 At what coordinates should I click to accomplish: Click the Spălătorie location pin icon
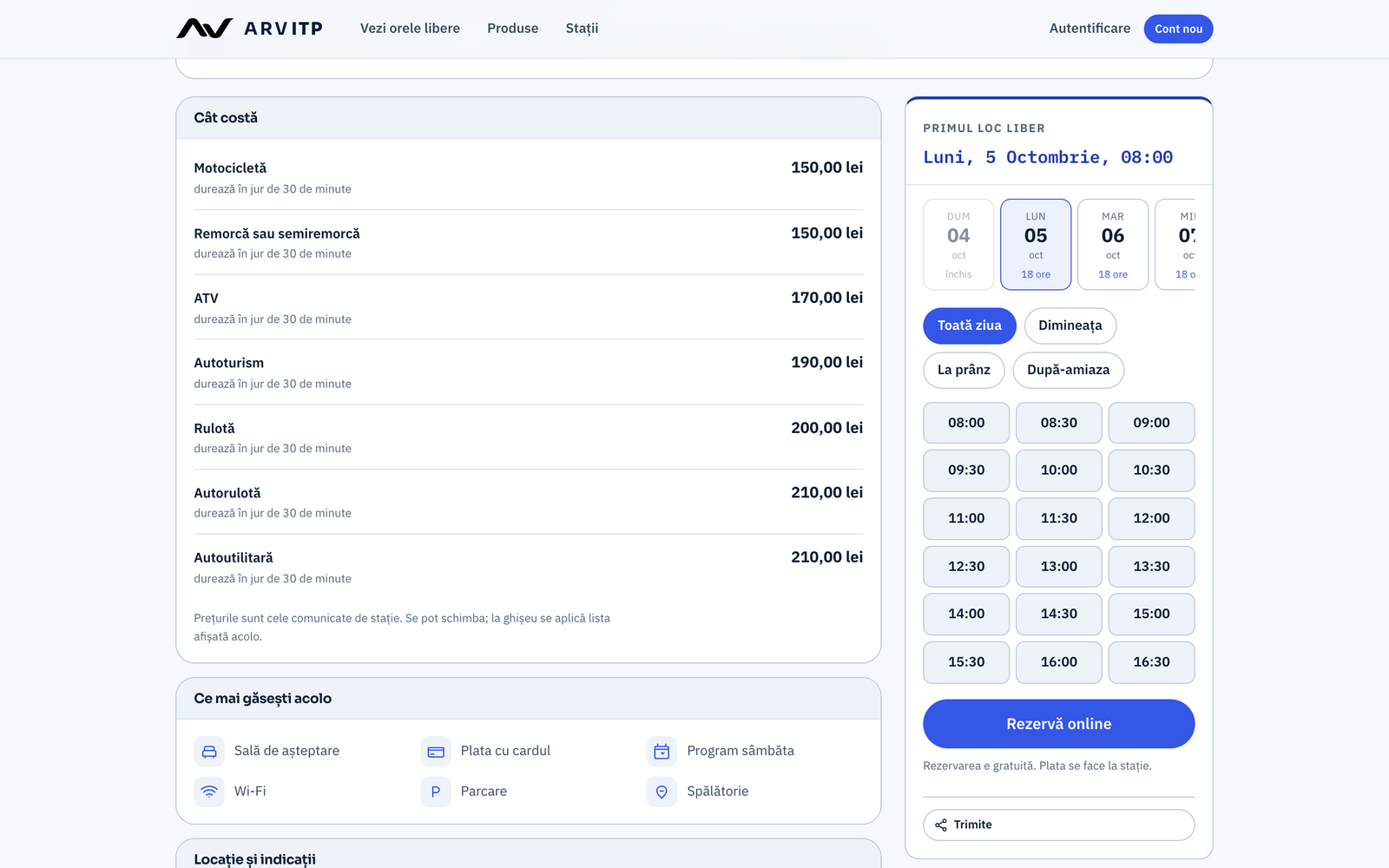click(662, 792)
